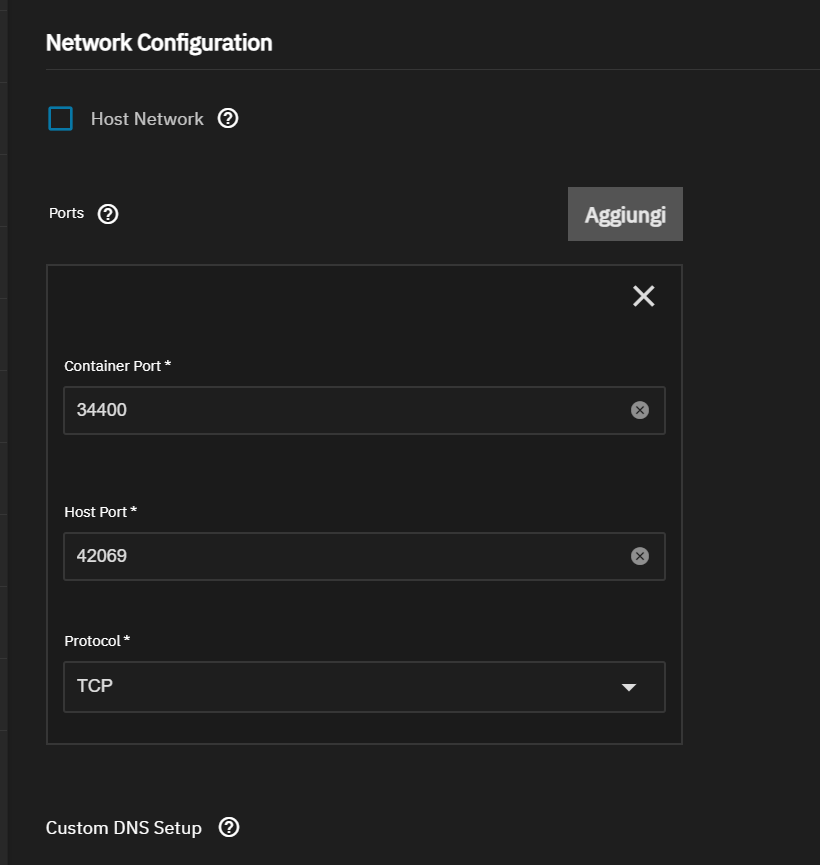Click the Ports label text
The width and height of the screenshot is (820, 865).
coord(66,213)
